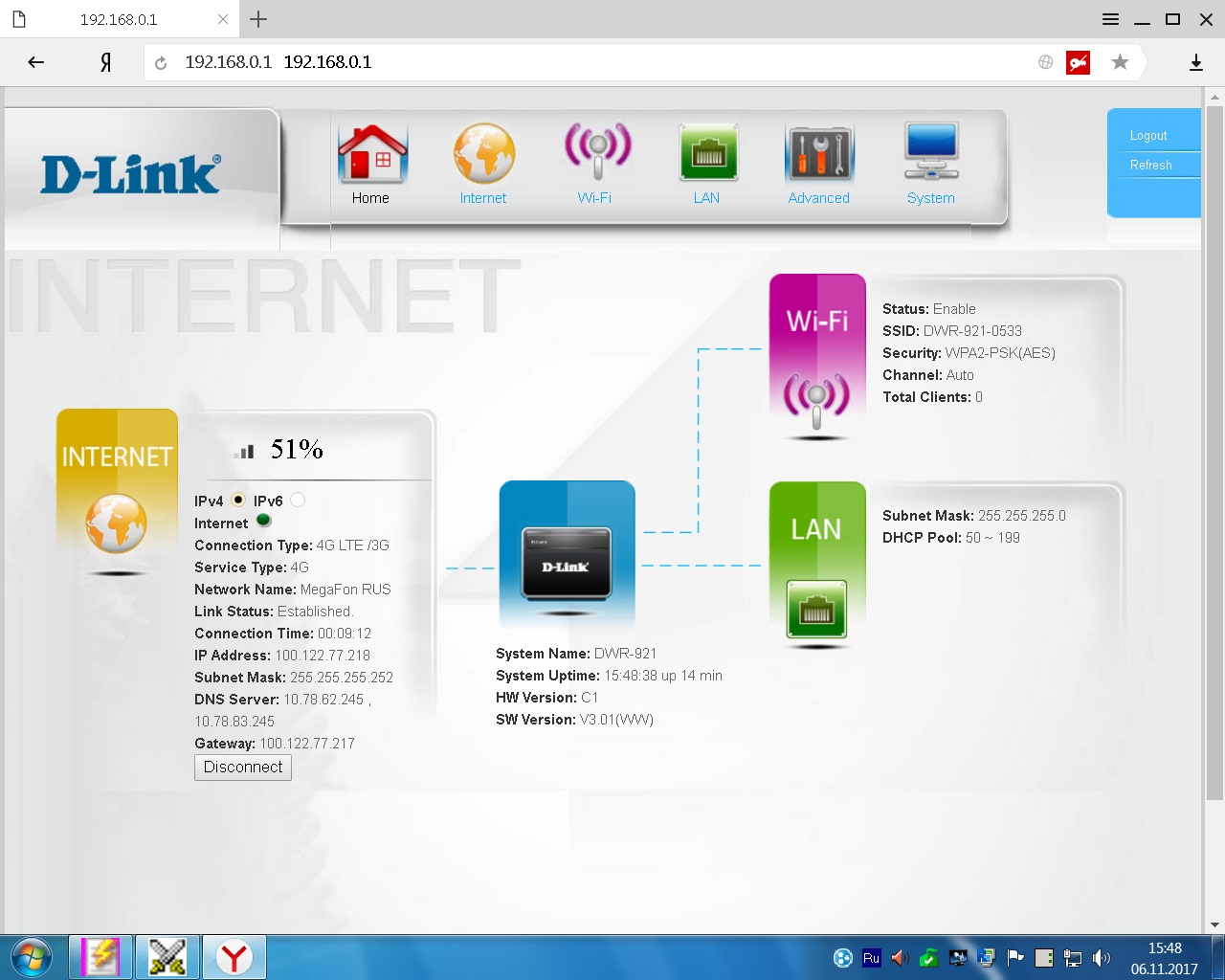
Task: Open the Advanced tools icon
Action: pyautogui.click(x=819, y=153)
